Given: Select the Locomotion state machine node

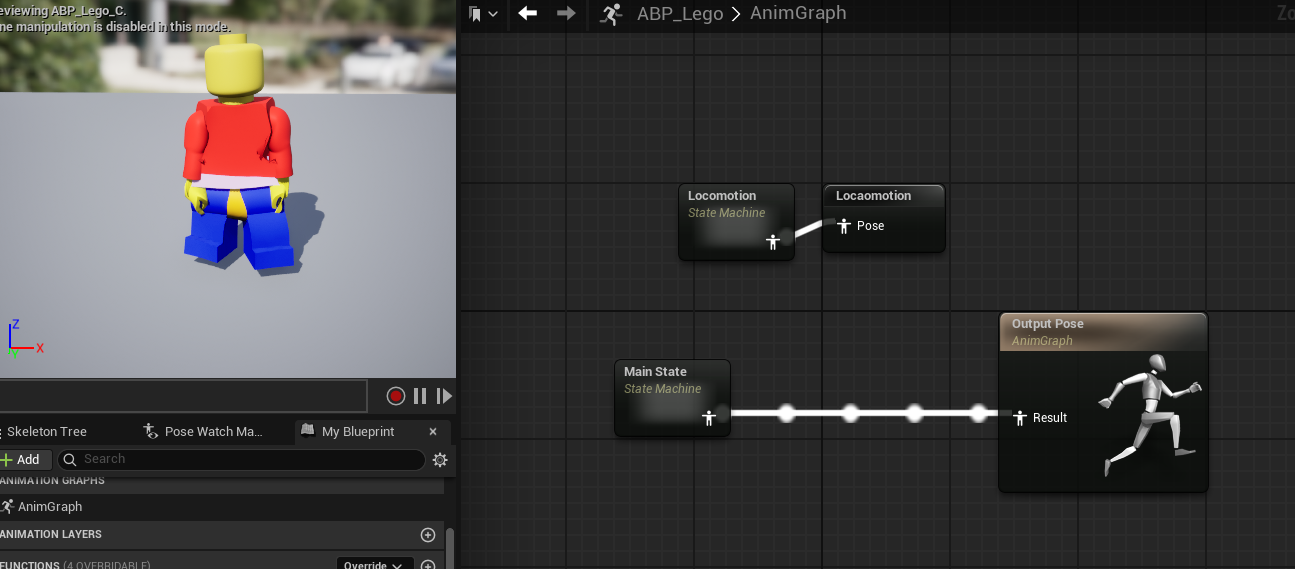Looking at the screenshot, I should (736, 222).
